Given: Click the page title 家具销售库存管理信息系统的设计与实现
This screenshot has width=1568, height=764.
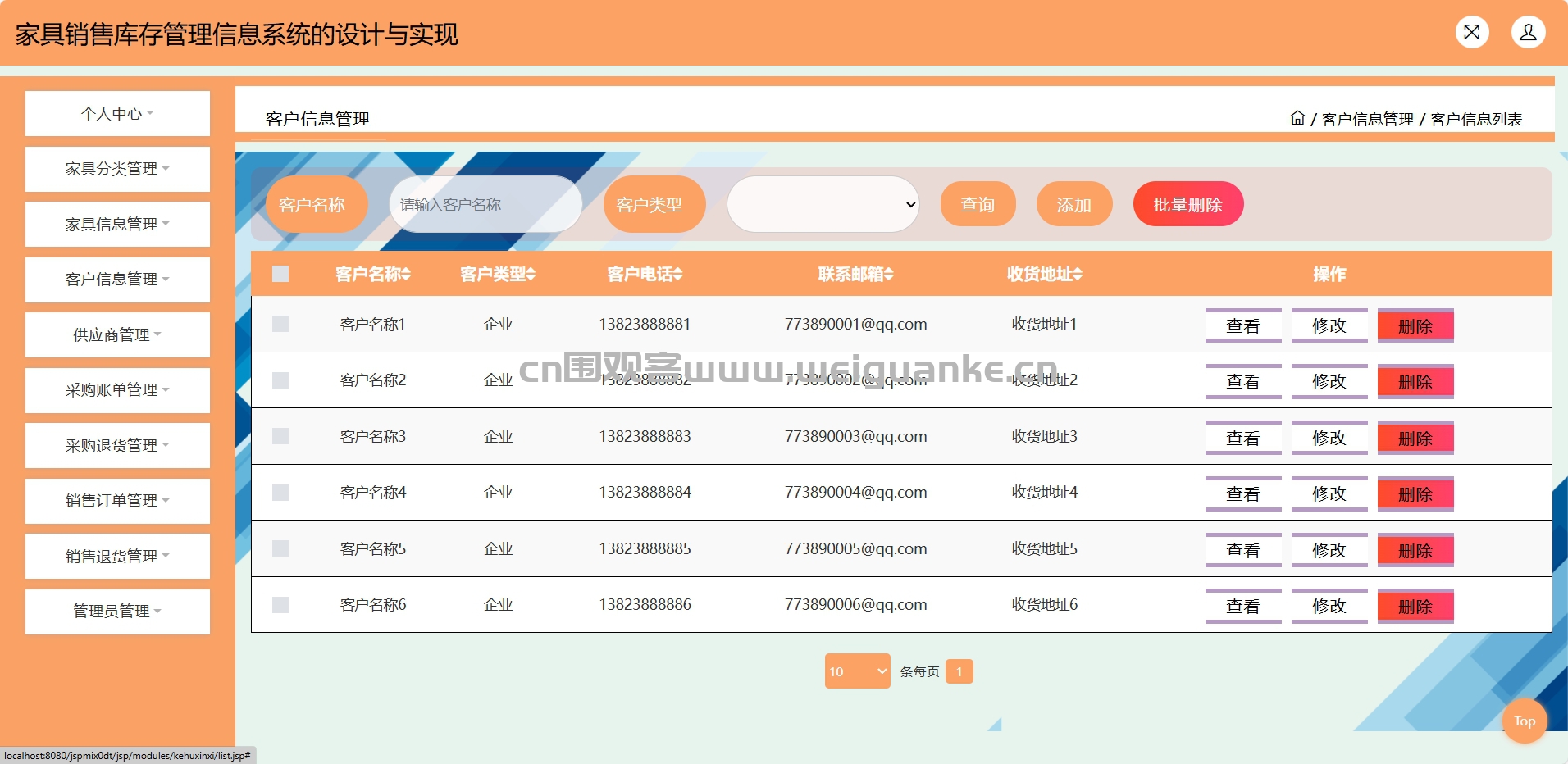Looking at the screenshot, I should (x=237, y=34).
